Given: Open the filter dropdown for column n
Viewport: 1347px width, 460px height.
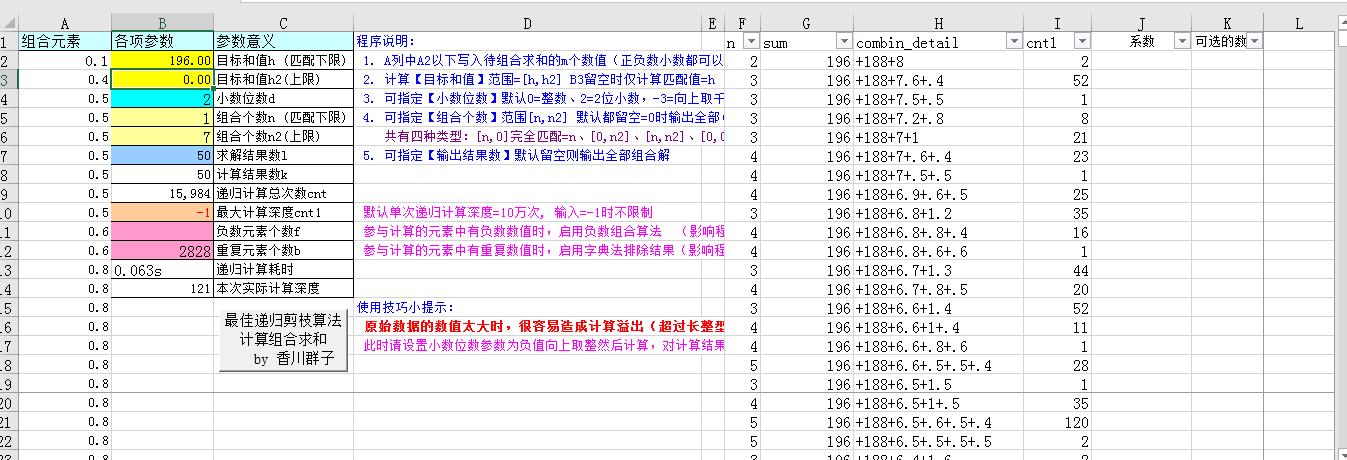Looking at the screenshot, I should (x=752, y=42).
